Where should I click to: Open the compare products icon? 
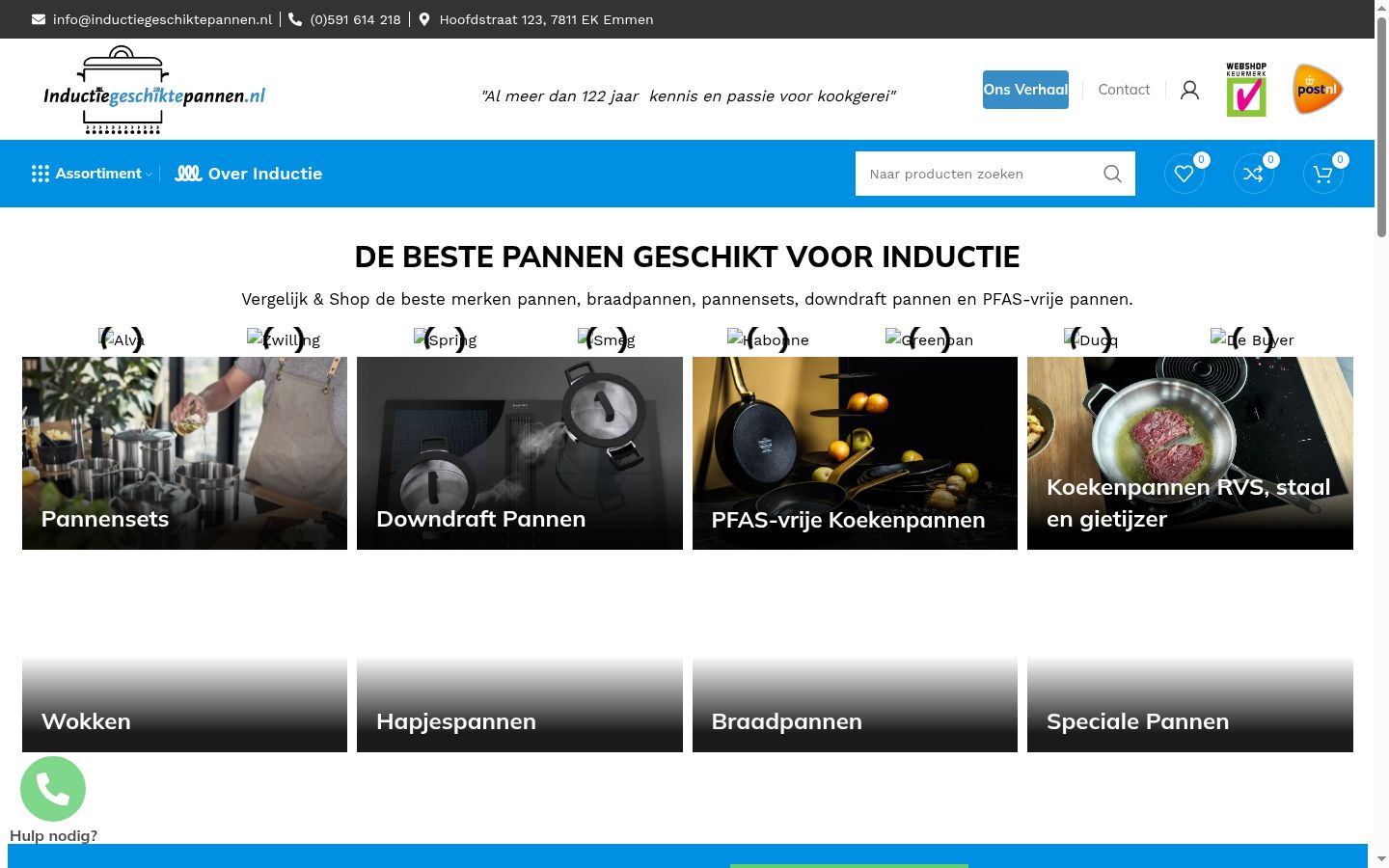[x=1254, y=174]
